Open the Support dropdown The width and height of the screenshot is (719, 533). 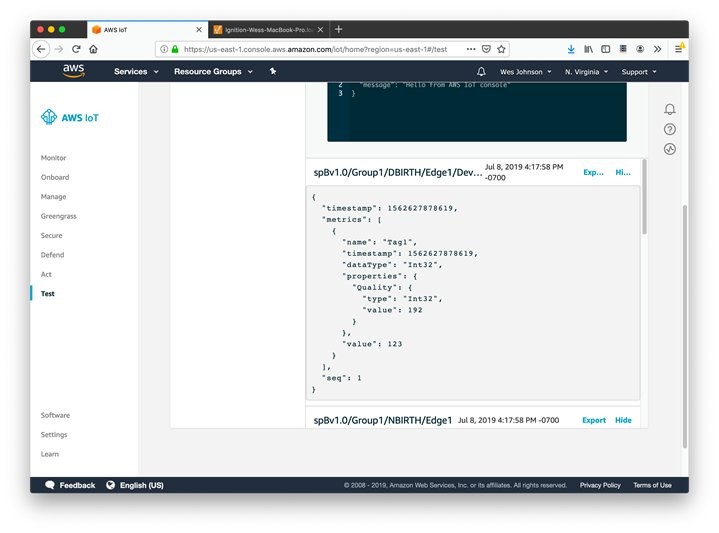click(639, 72)
